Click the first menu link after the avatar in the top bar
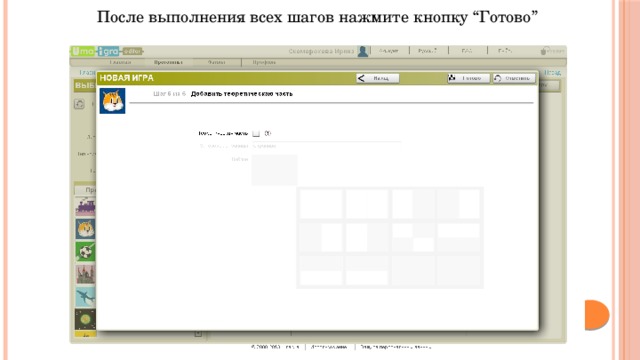 click(x=388, y=51)
